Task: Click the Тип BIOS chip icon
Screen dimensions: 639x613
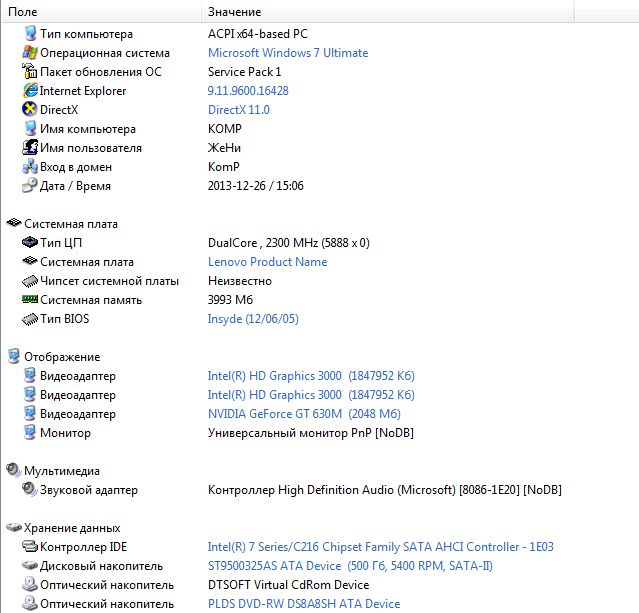Action: 30,319
